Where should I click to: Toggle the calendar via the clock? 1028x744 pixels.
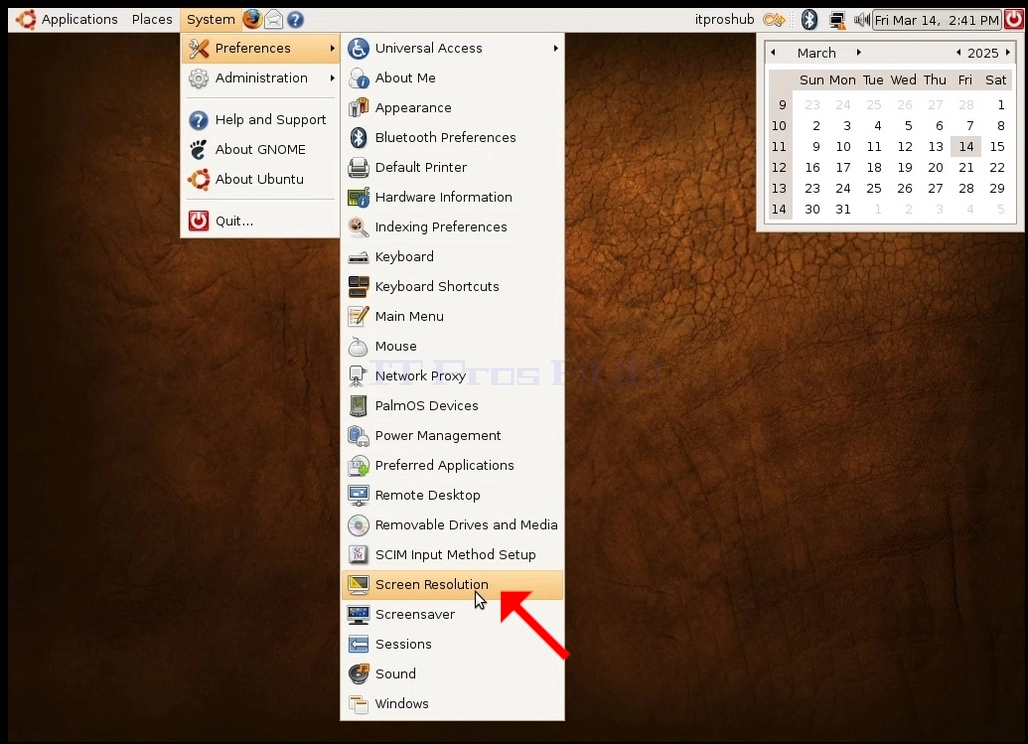[936, 20]
